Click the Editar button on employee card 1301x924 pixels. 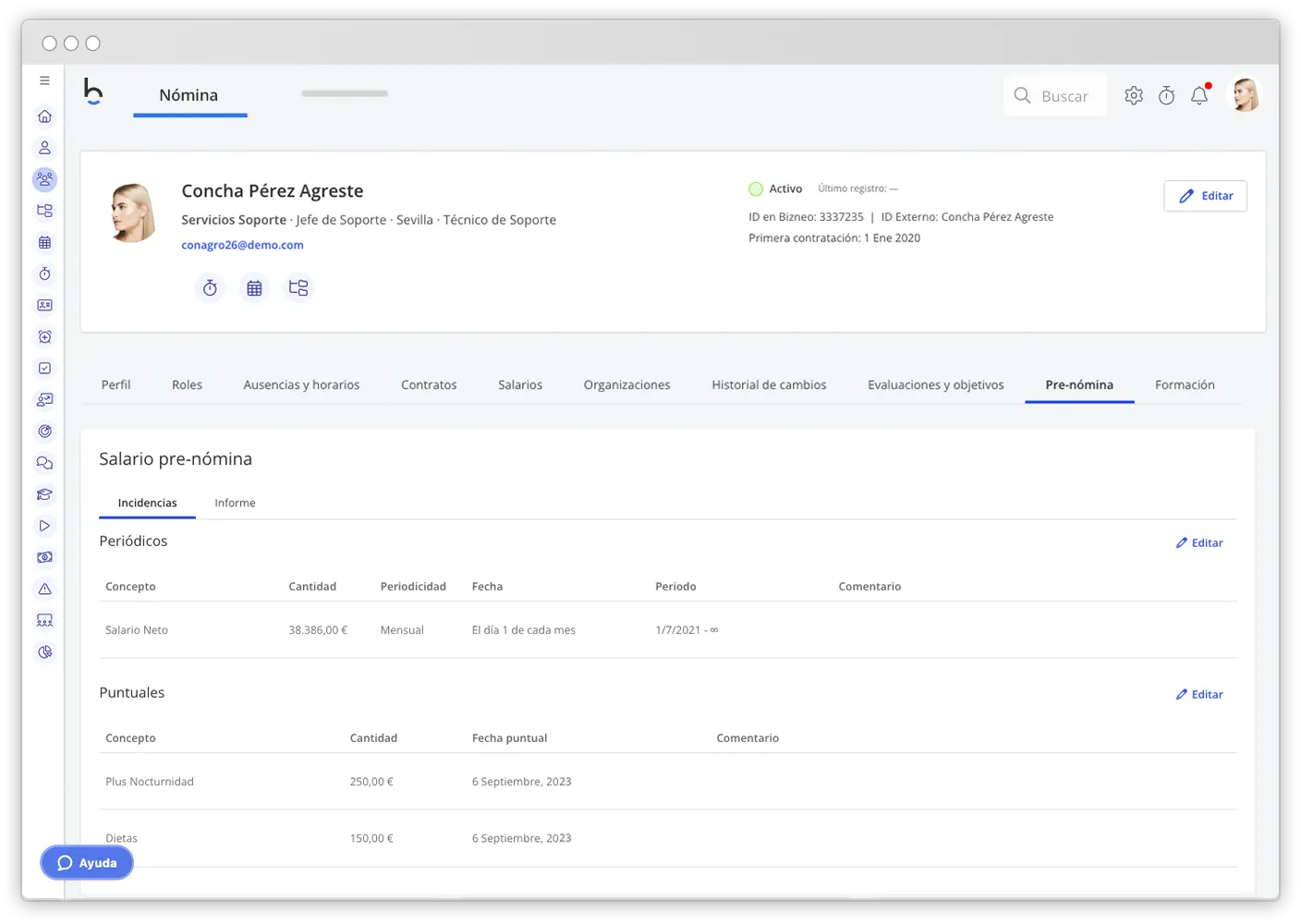[1205, 196]
